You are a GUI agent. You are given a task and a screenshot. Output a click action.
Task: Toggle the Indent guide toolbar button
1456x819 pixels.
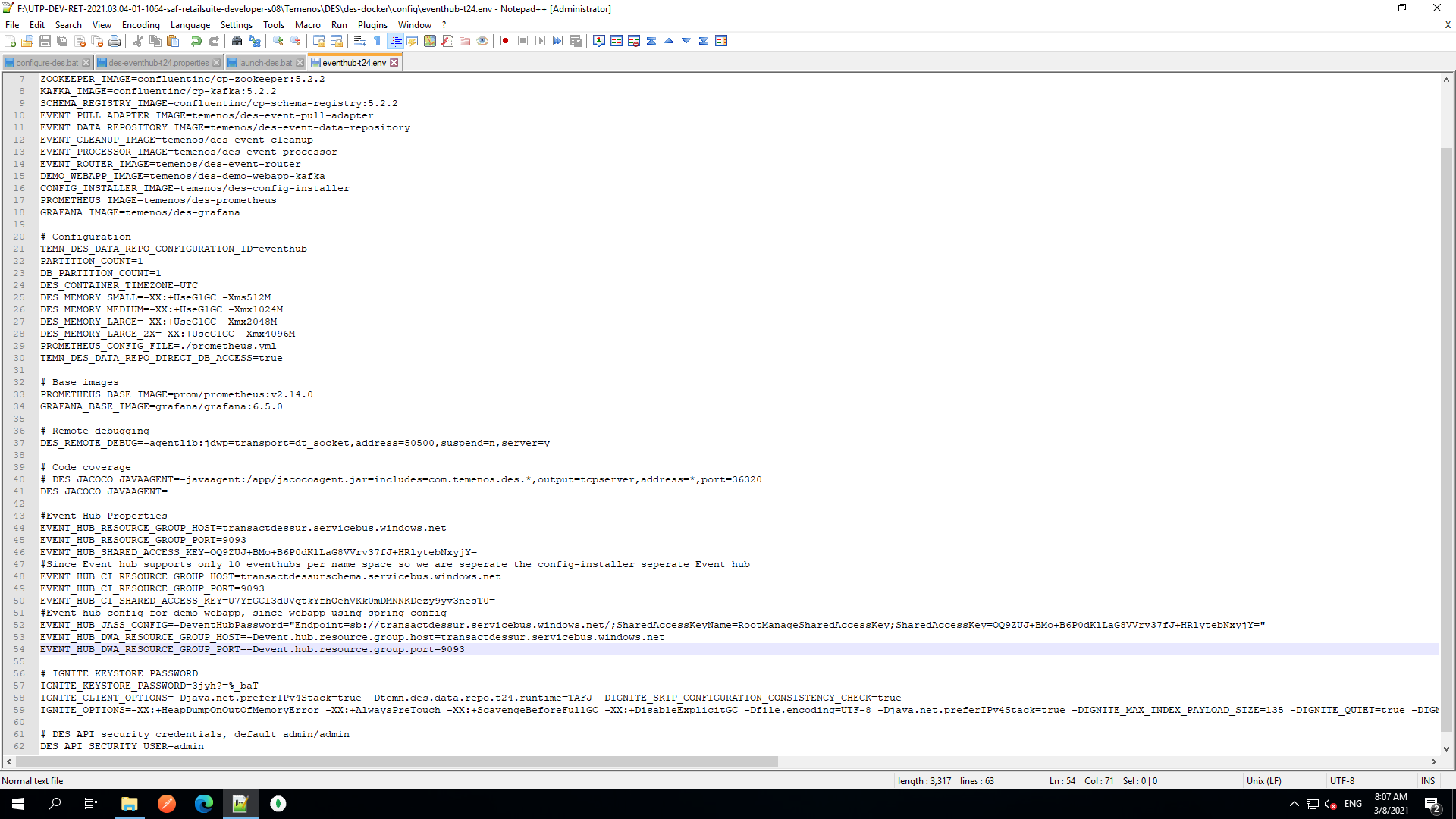[x=395, y=41]
